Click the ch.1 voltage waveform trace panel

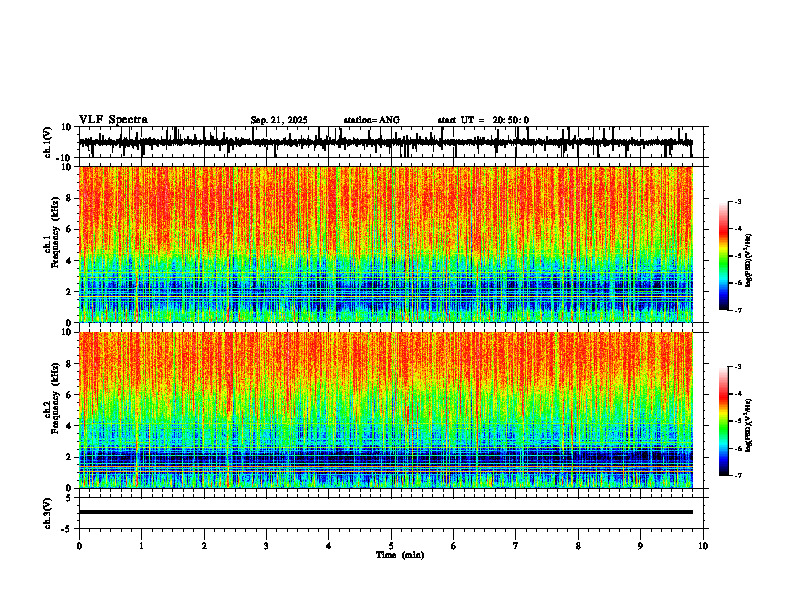391,142
